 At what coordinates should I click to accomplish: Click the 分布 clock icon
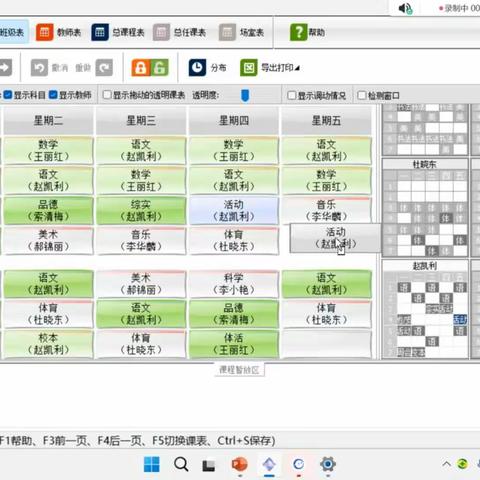[197, 68]
